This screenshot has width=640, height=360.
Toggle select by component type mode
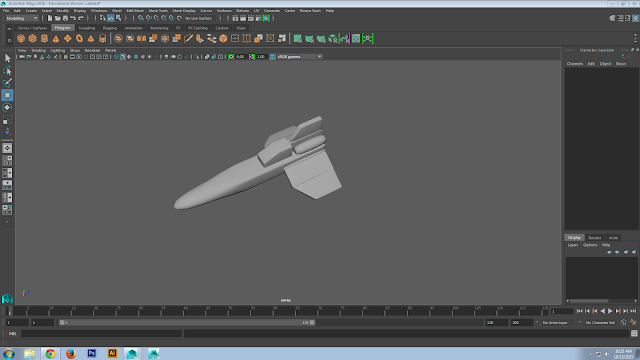[118, 18]
